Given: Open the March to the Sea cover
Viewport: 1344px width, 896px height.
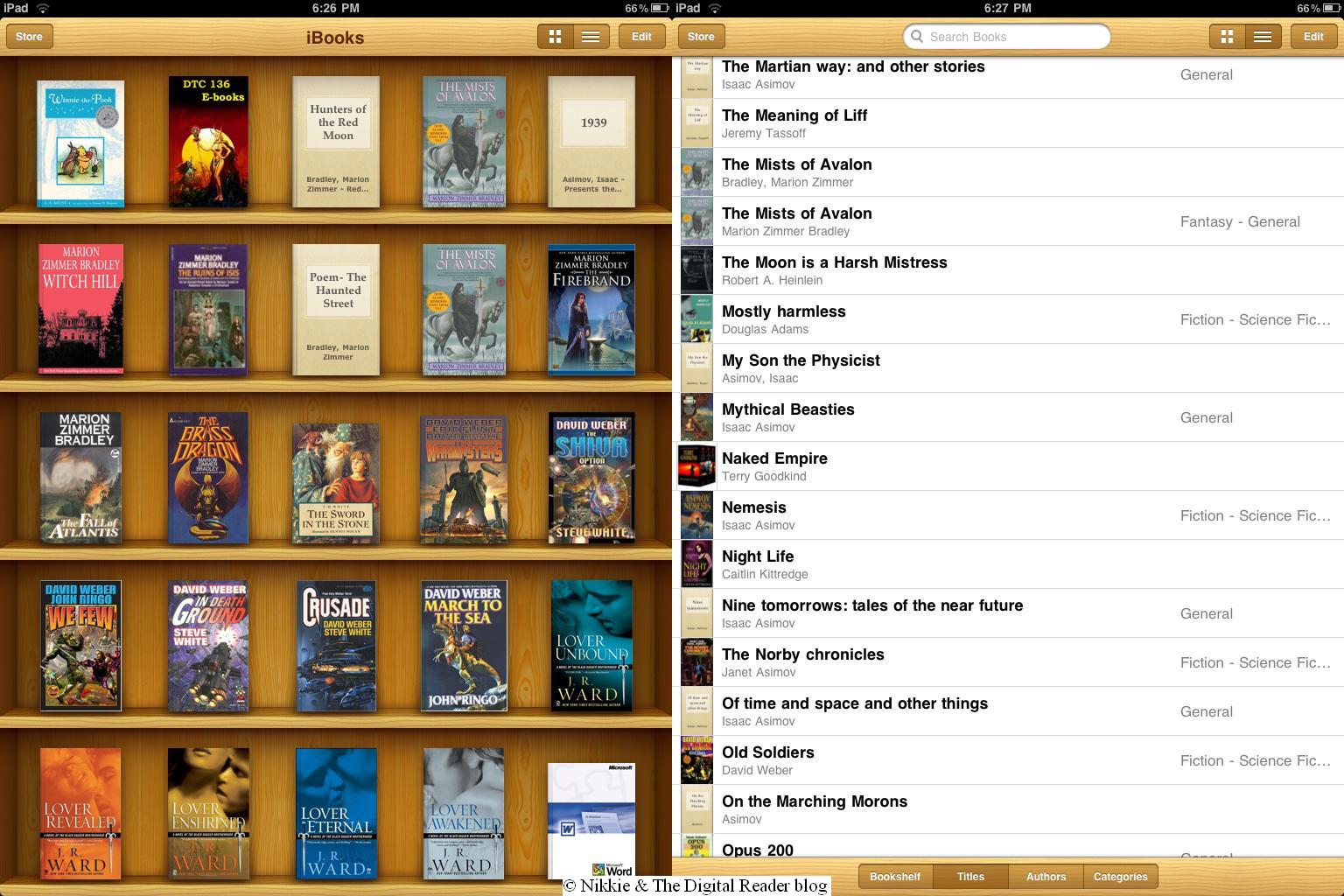Looking at the screenshot, I should coord(464,646).
